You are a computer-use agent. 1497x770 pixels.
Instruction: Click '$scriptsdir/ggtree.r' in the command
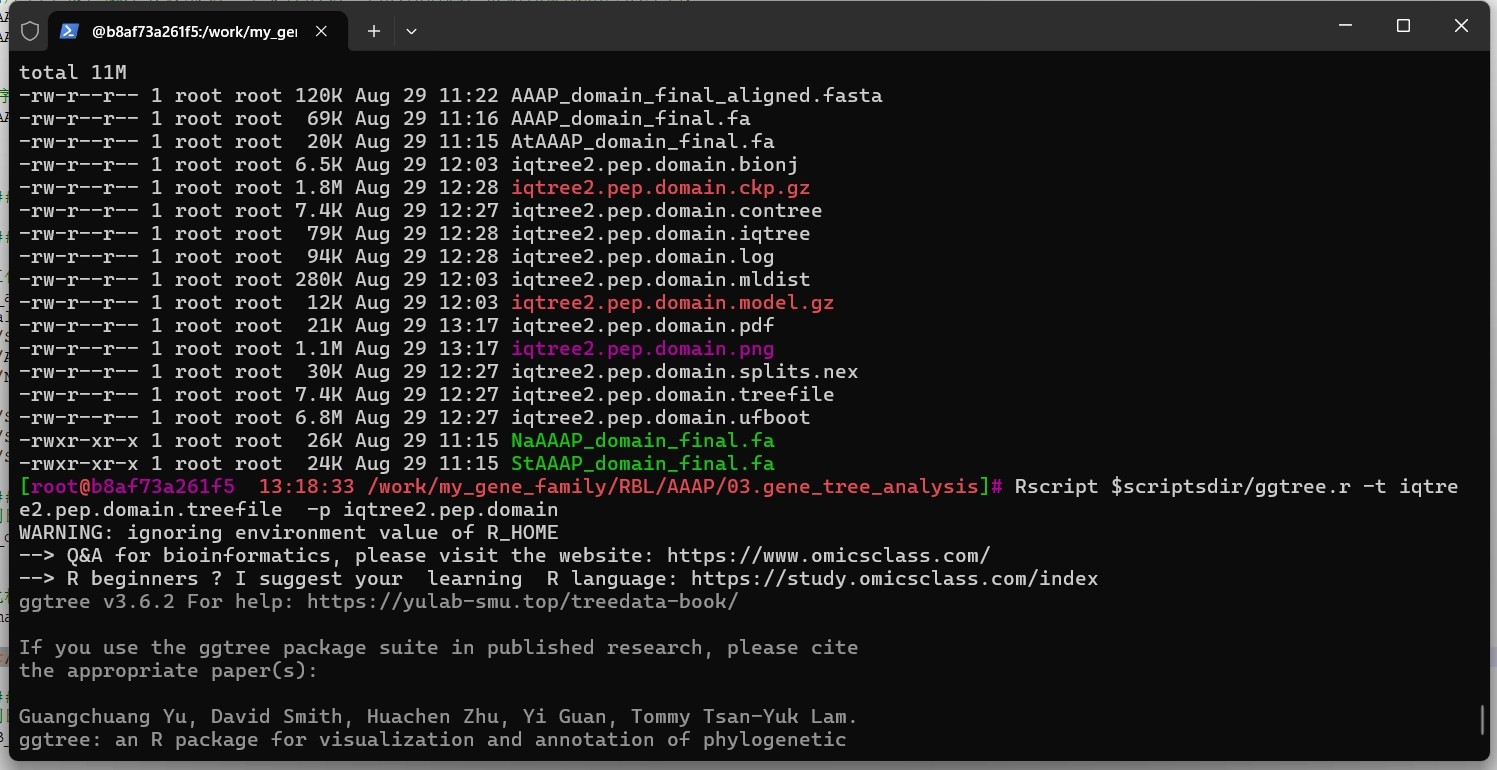point(1230,487)
